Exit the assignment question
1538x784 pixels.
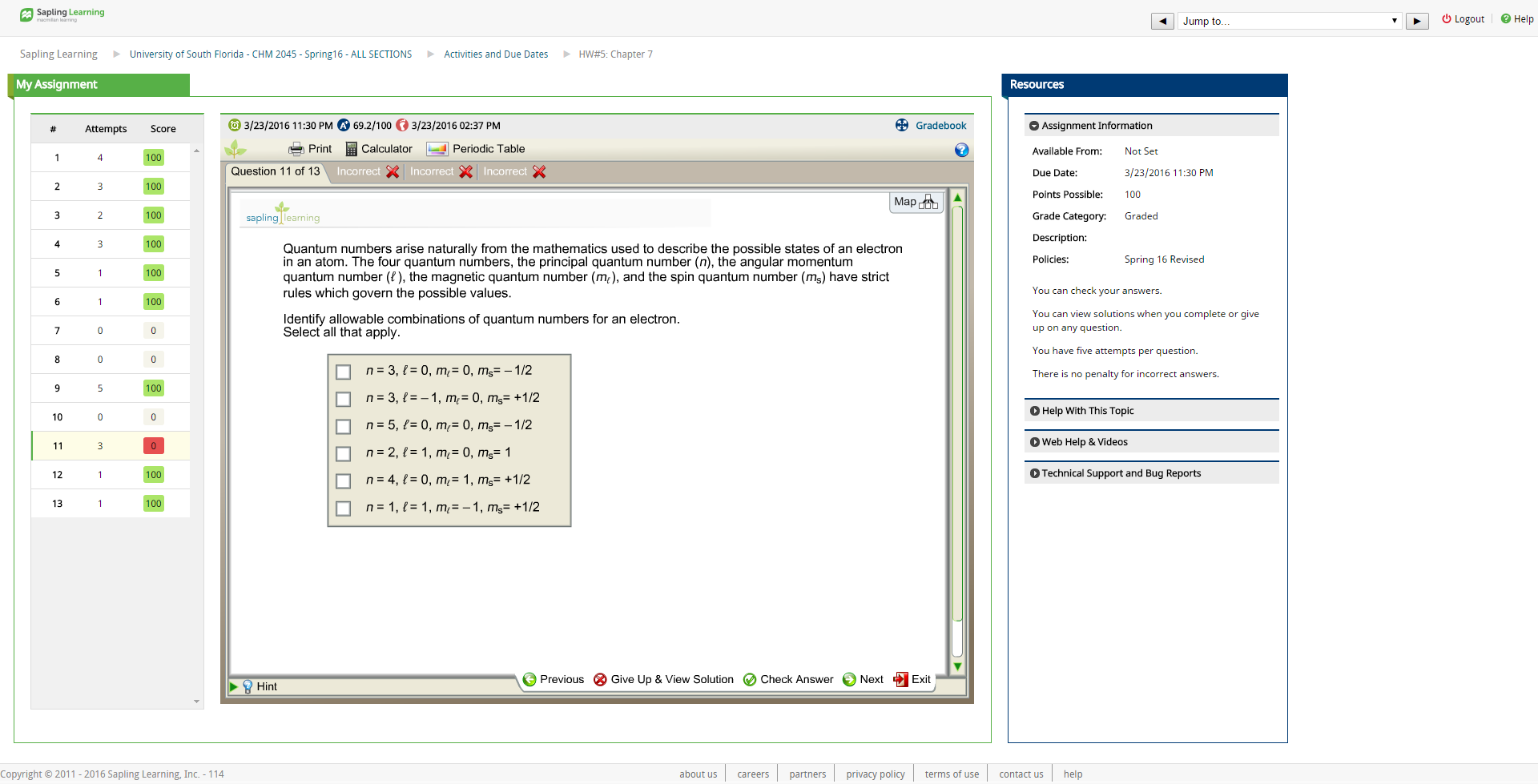click(912, 680)
